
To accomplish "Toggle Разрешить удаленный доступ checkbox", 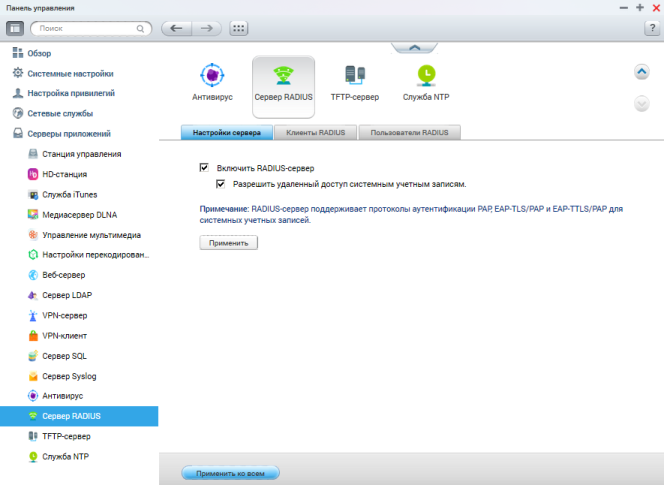I will click(x=220, y=184).
